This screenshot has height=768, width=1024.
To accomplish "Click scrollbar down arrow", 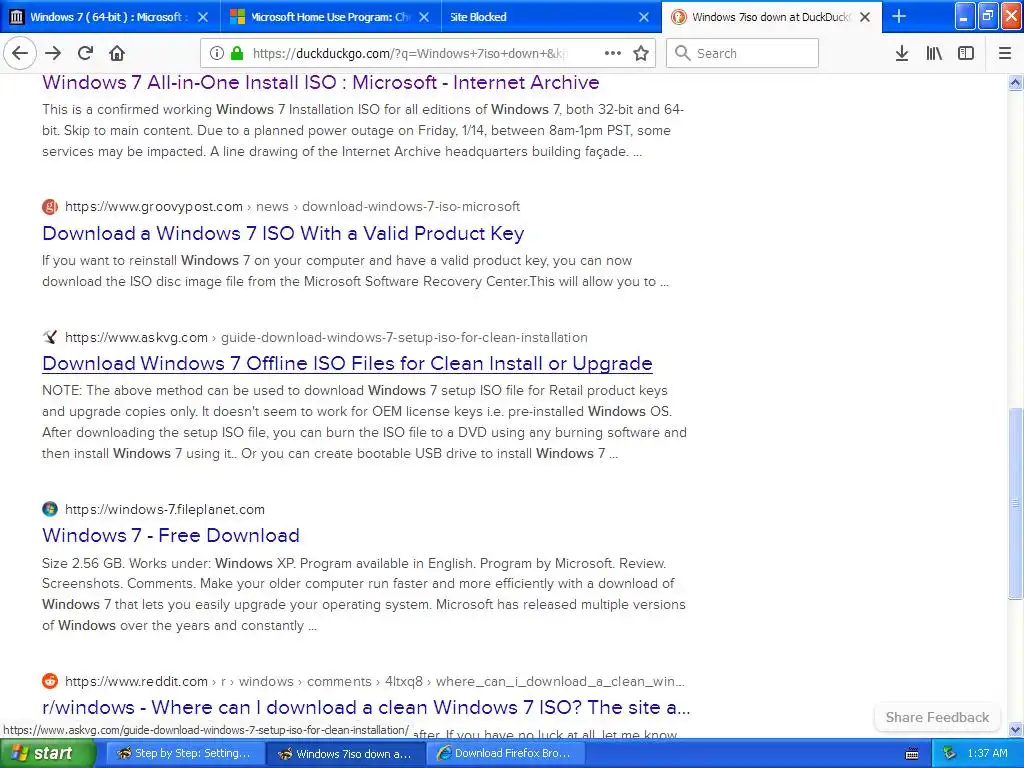I will [1015, 729].
